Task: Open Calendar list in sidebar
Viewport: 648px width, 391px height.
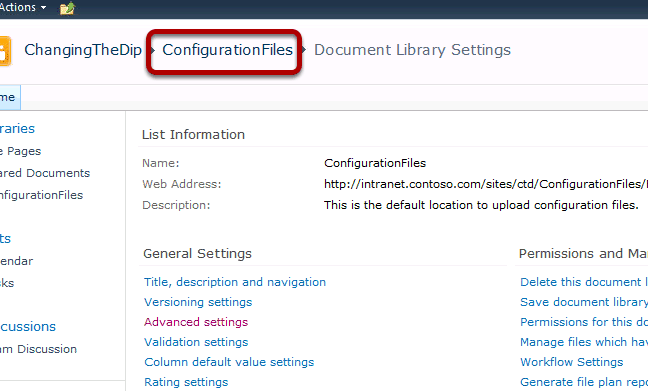Action: click(17, 261)
